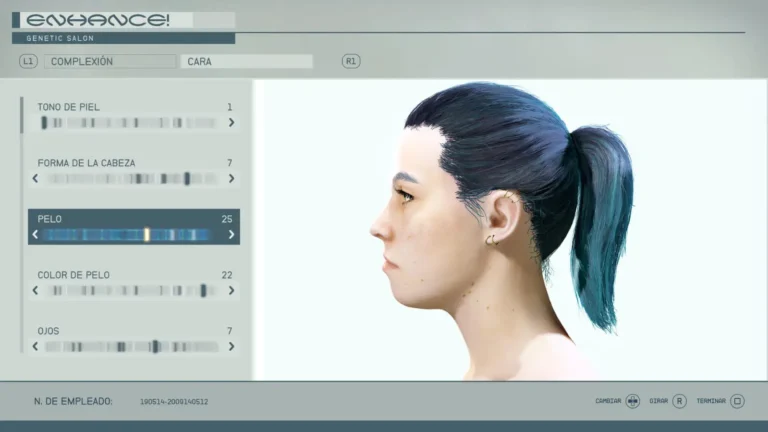Click the highlighted Pelo slider track
This screenshot has height=432, width=768.
(133, 235)
